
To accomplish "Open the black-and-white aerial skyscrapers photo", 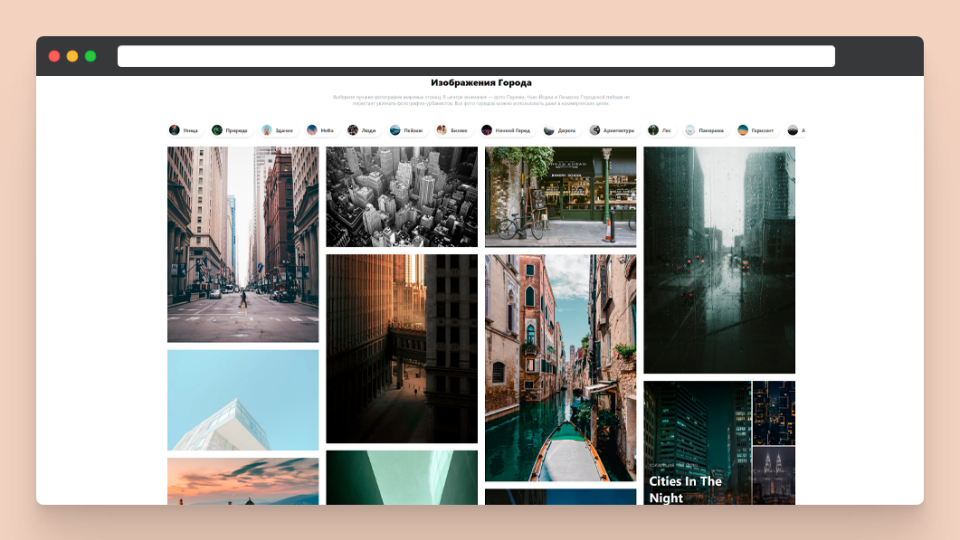I will tap(402, 197).
